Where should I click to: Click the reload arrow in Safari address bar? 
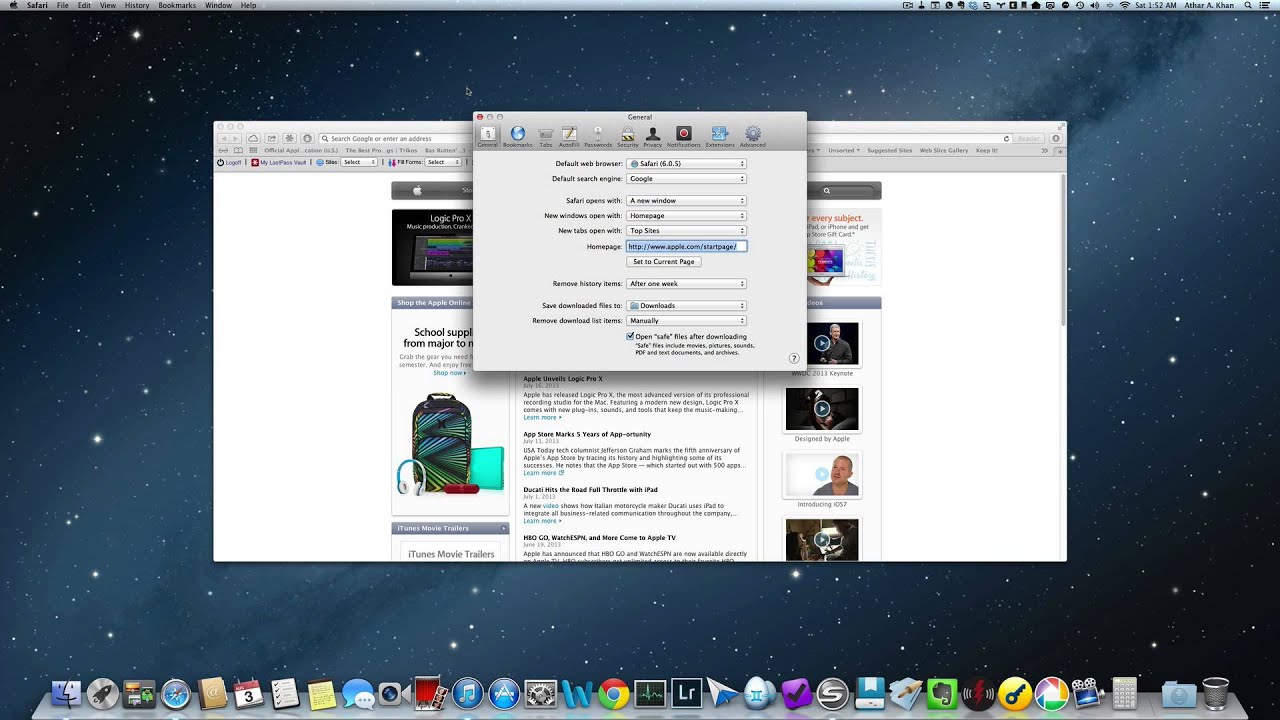[x=1007, y=139]
